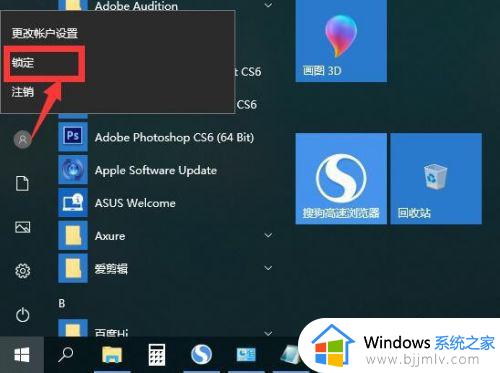The width and height of the screenshot is (500, 373).
Task: Click the Axure folder icon
Action: 73,235
